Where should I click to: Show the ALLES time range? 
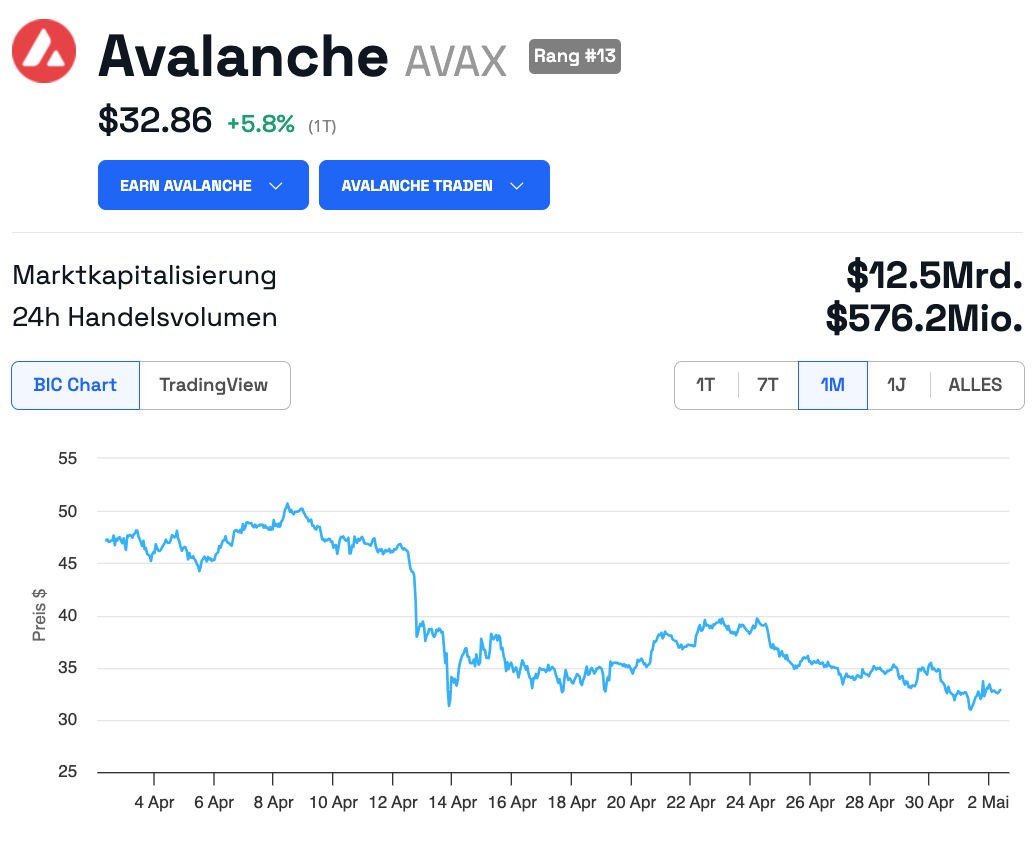click(x=975, y=385)
